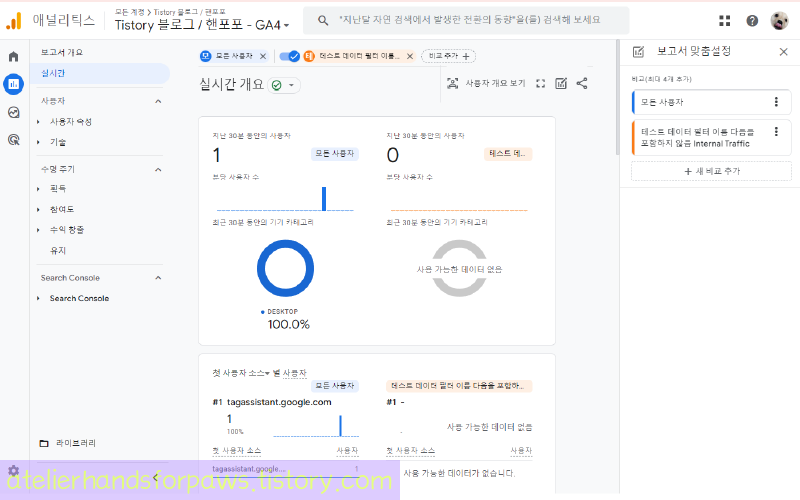Click 비교 추가 plus button
800x500 pixels.
tap(449, 56)
